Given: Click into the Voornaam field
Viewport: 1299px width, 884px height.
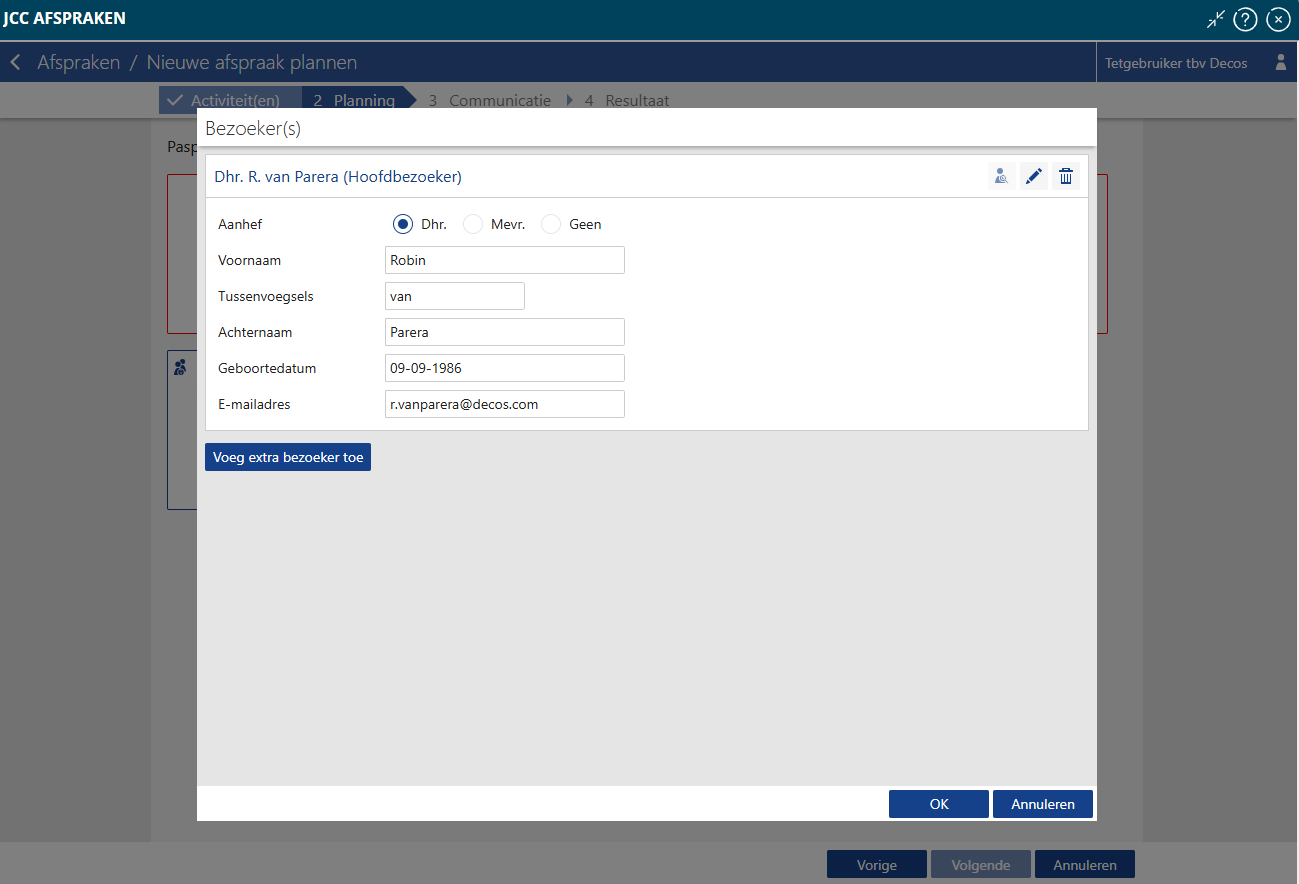Looking at the screenshot, I should pos(504,260).
